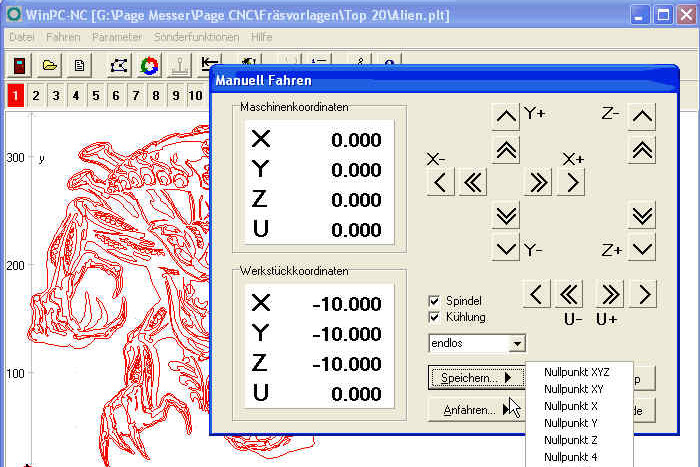This screenshot has width=700, height=467.
Task: Open the endlos step-size dropdown
Action: coord(517,344)
